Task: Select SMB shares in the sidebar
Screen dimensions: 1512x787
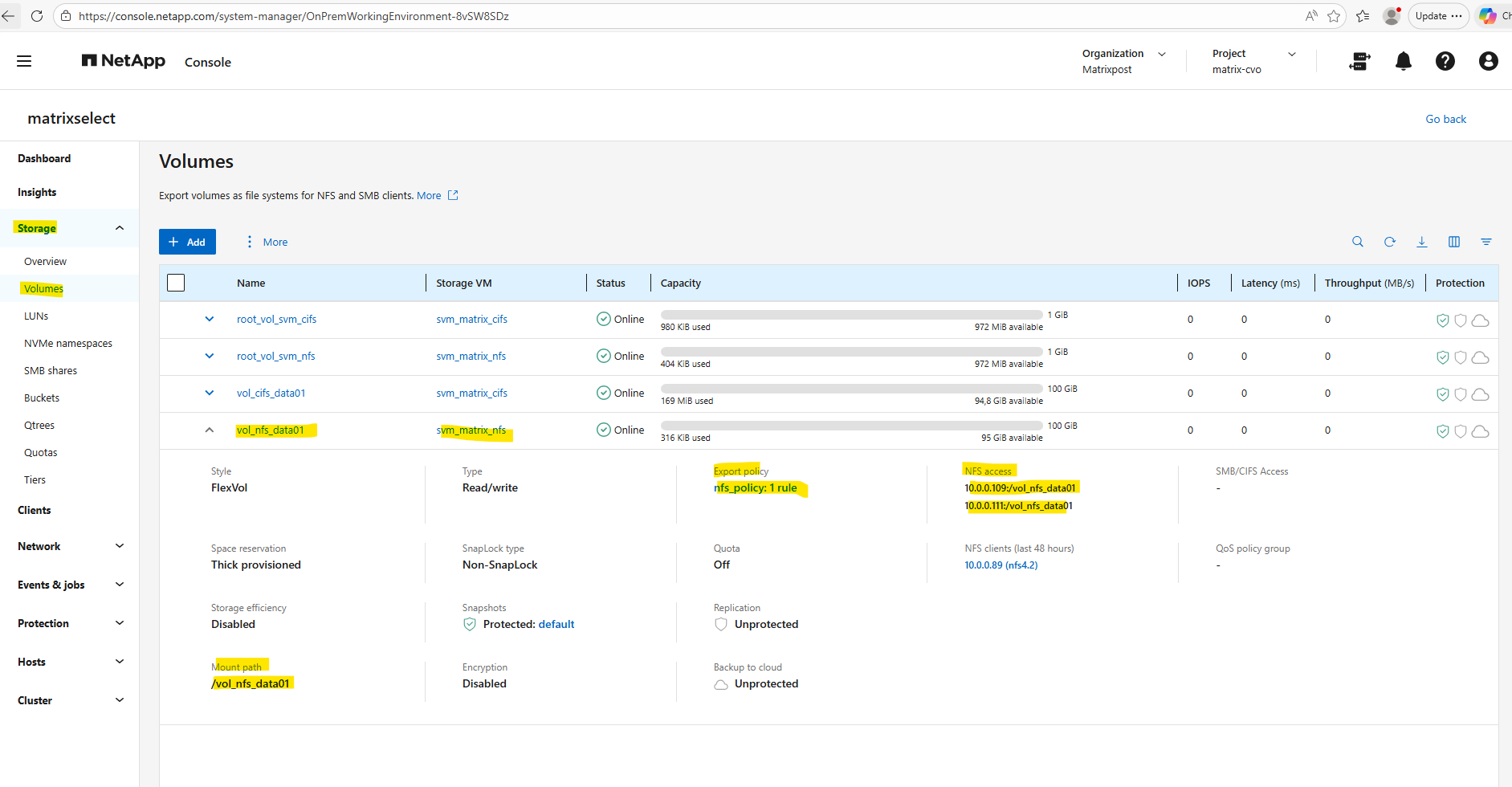Action: pyautogui.click(x=51, y=370)
